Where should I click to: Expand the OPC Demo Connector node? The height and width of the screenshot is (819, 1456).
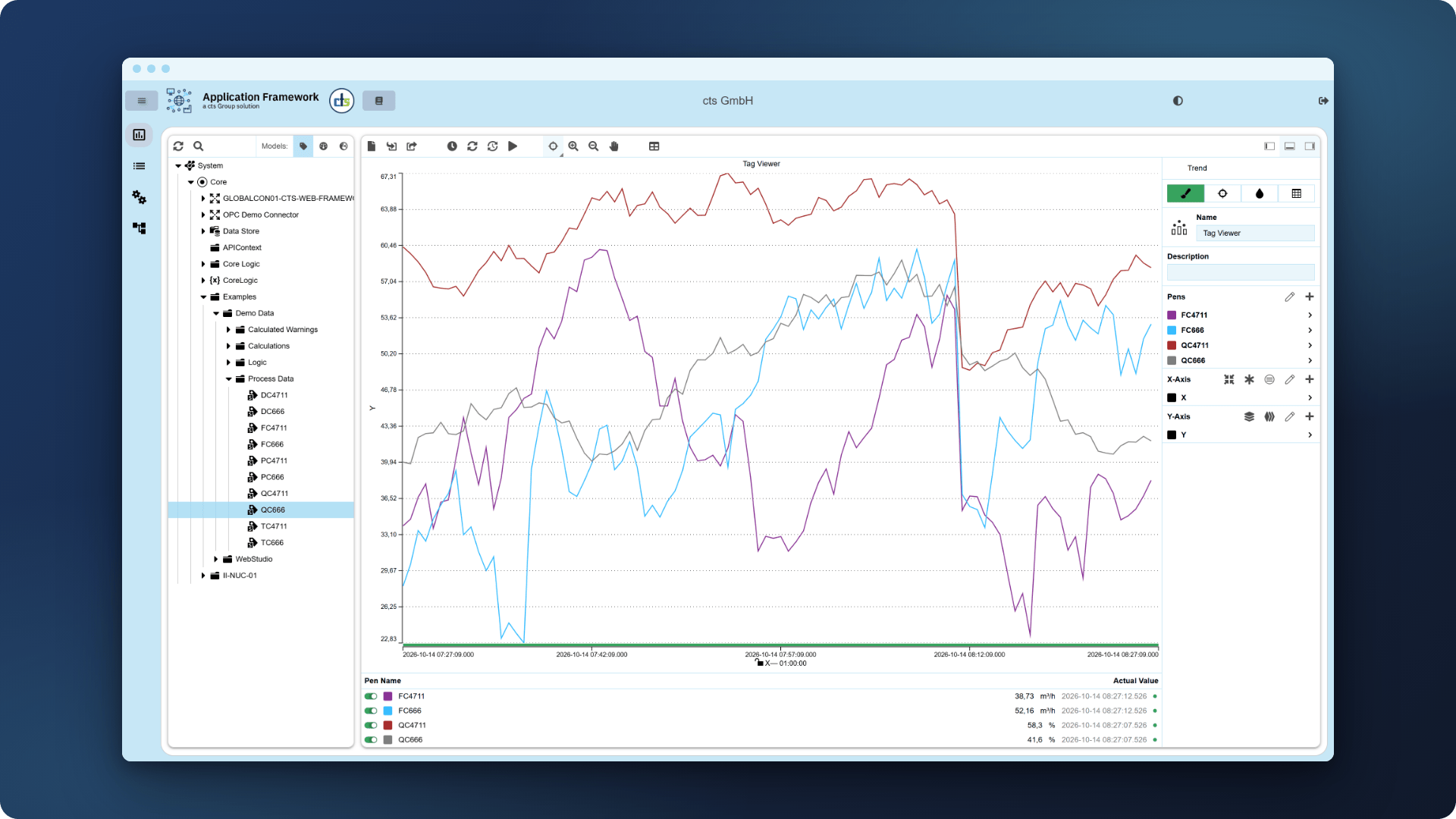[x=203, y=215]
